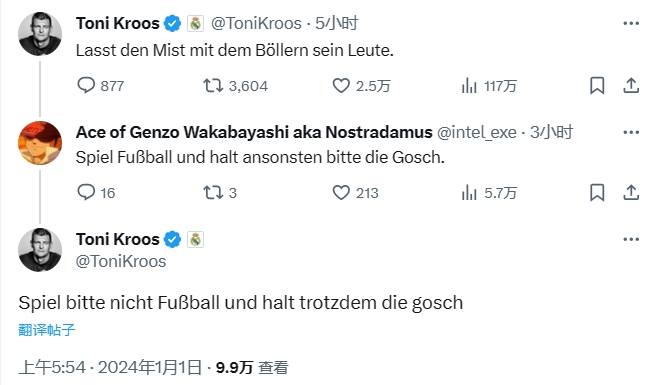
Task: Share Toni Kroos's first tweet
Action: click(x=631, y=85)
